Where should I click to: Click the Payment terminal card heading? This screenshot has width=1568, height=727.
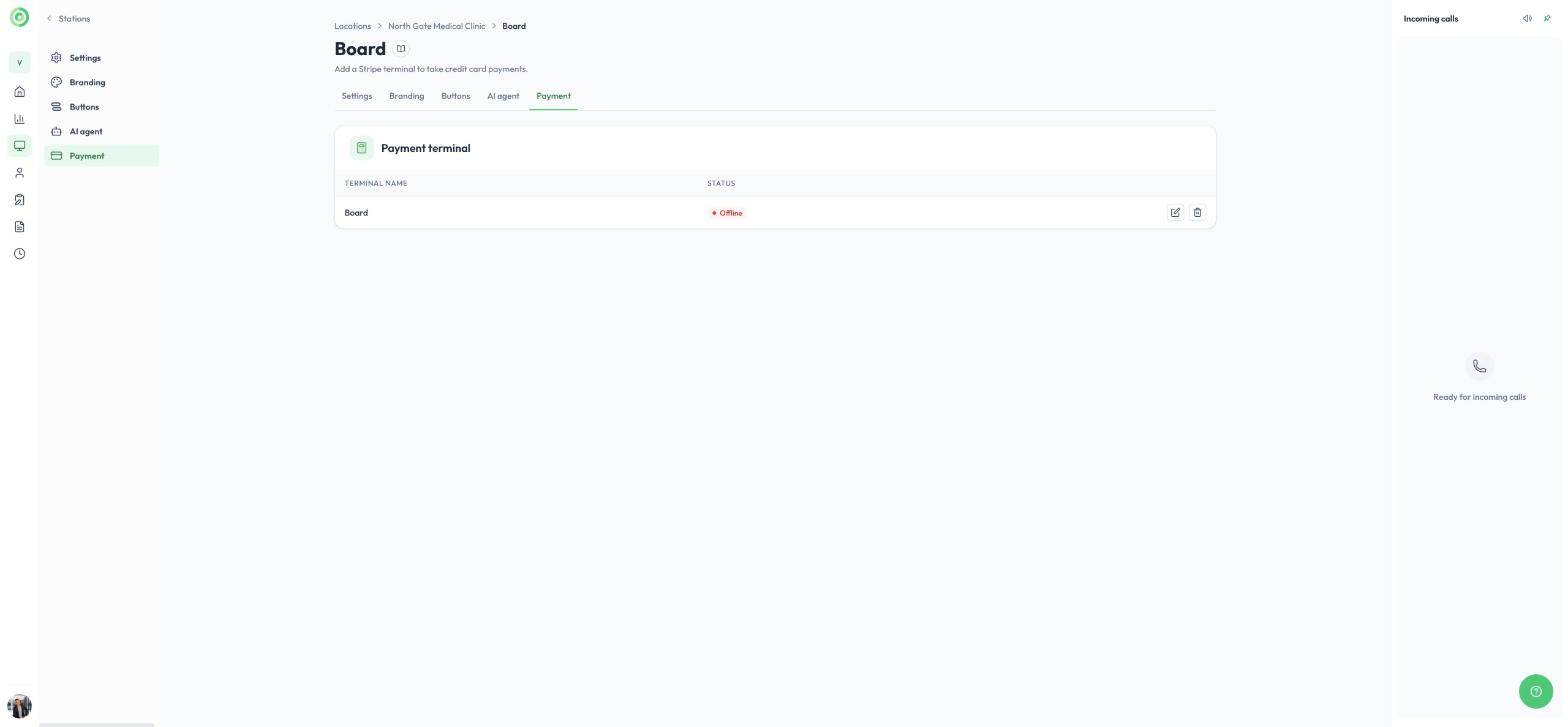point(426,148)
